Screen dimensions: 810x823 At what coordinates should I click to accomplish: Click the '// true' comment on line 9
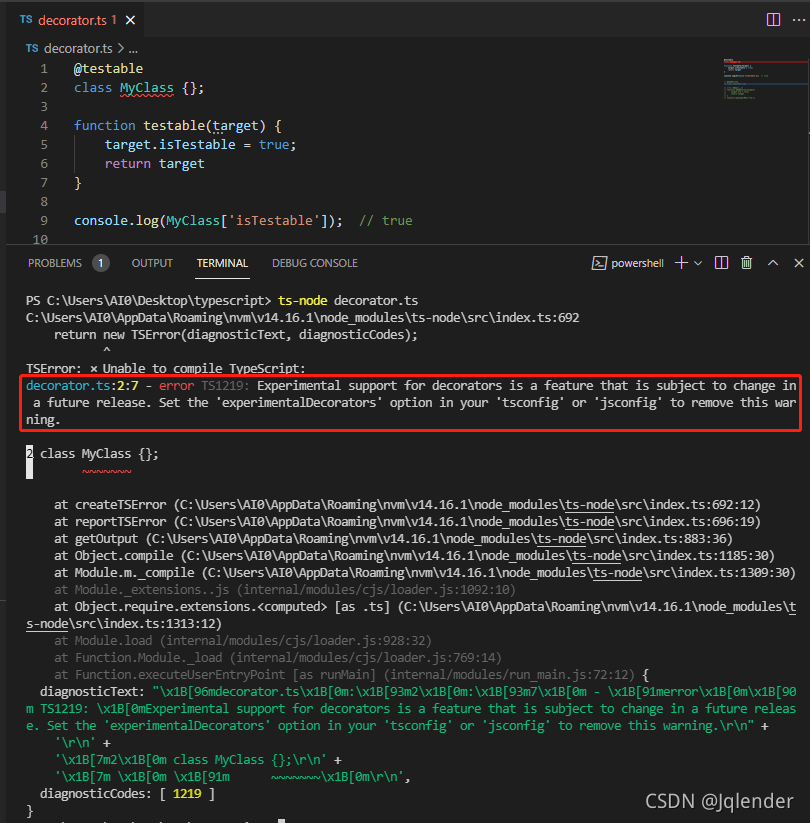coord(386,221)
